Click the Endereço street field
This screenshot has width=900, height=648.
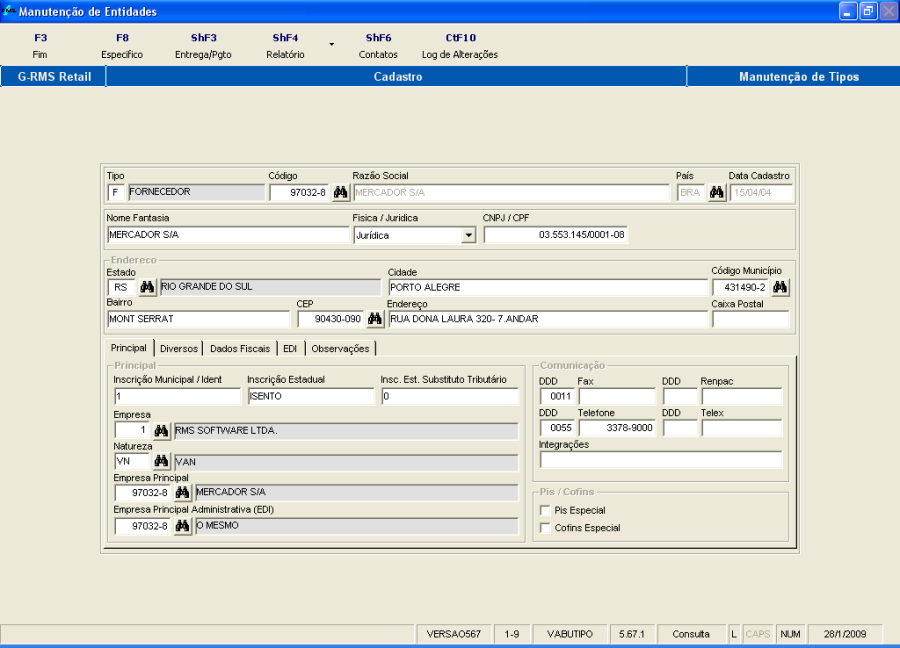(548, 319)
